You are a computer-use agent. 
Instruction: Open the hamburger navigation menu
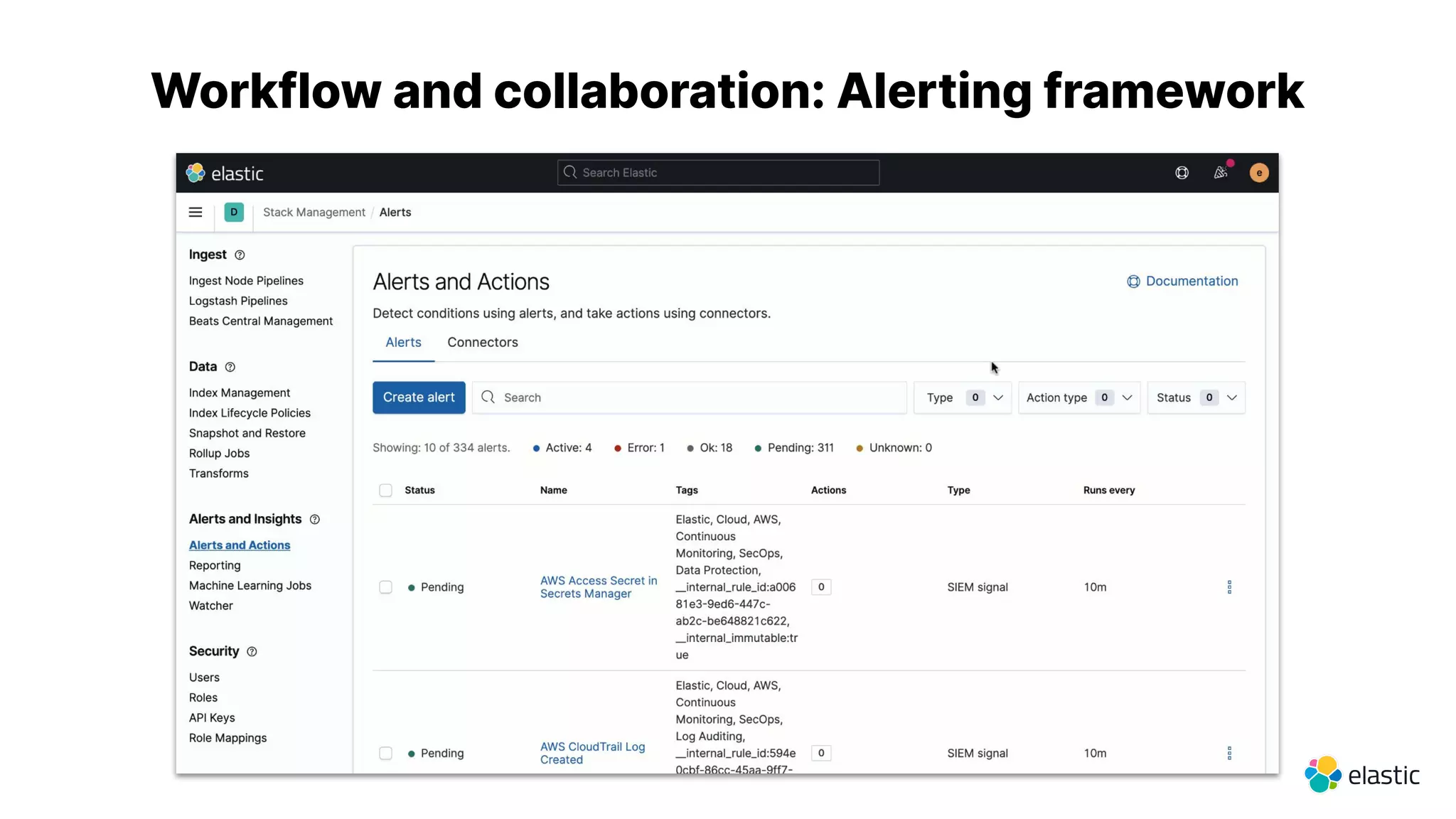[x=196, y=212]
